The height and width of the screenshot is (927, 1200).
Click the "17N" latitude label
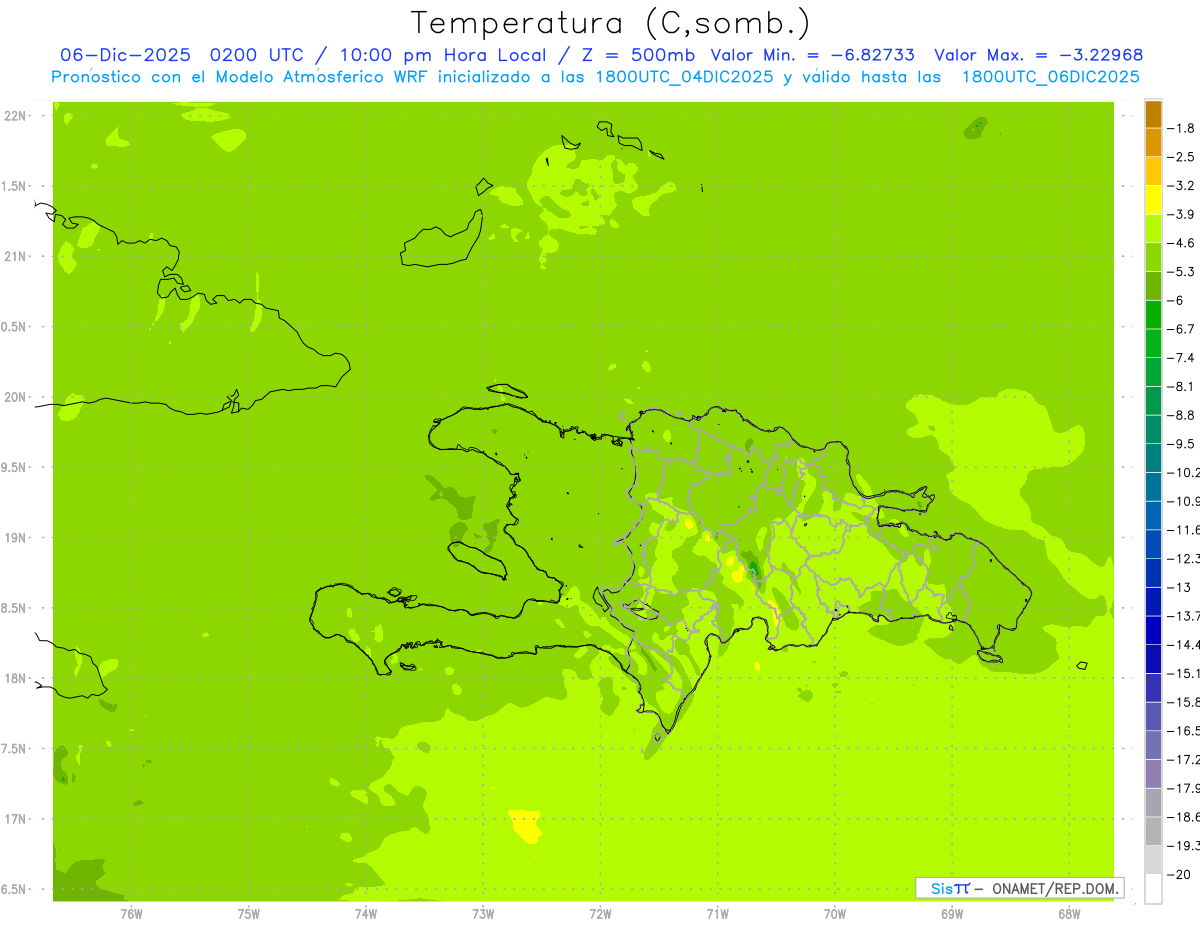[16, 819]
